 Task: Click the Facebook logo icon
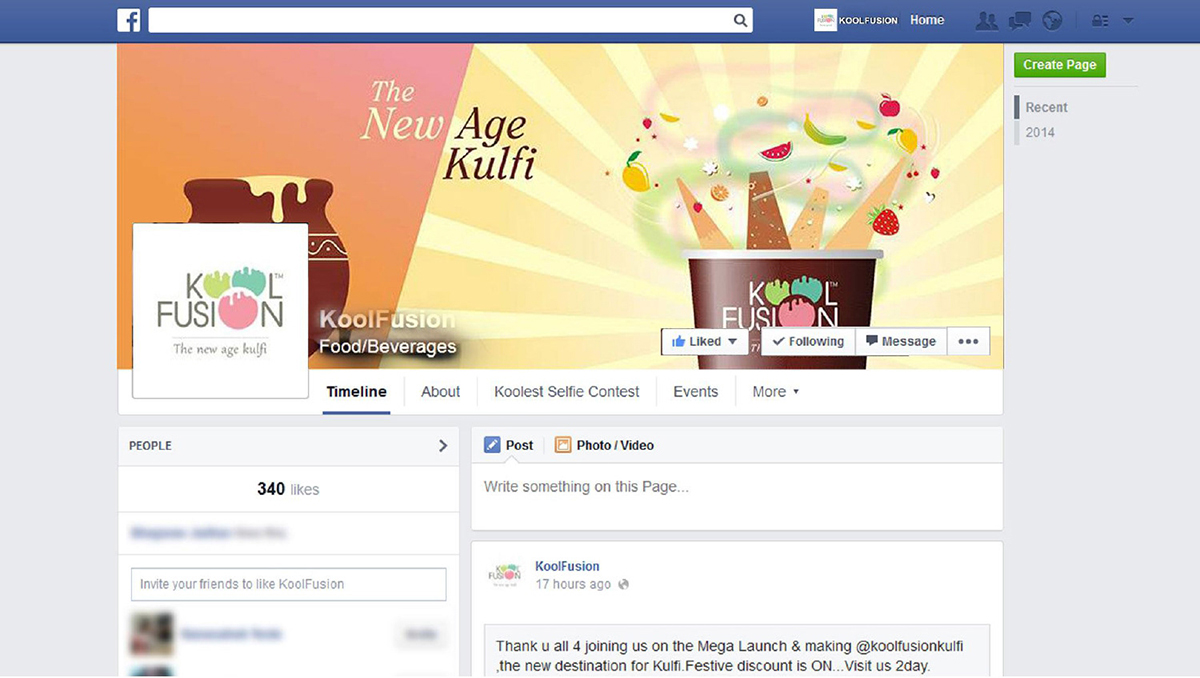128,20
